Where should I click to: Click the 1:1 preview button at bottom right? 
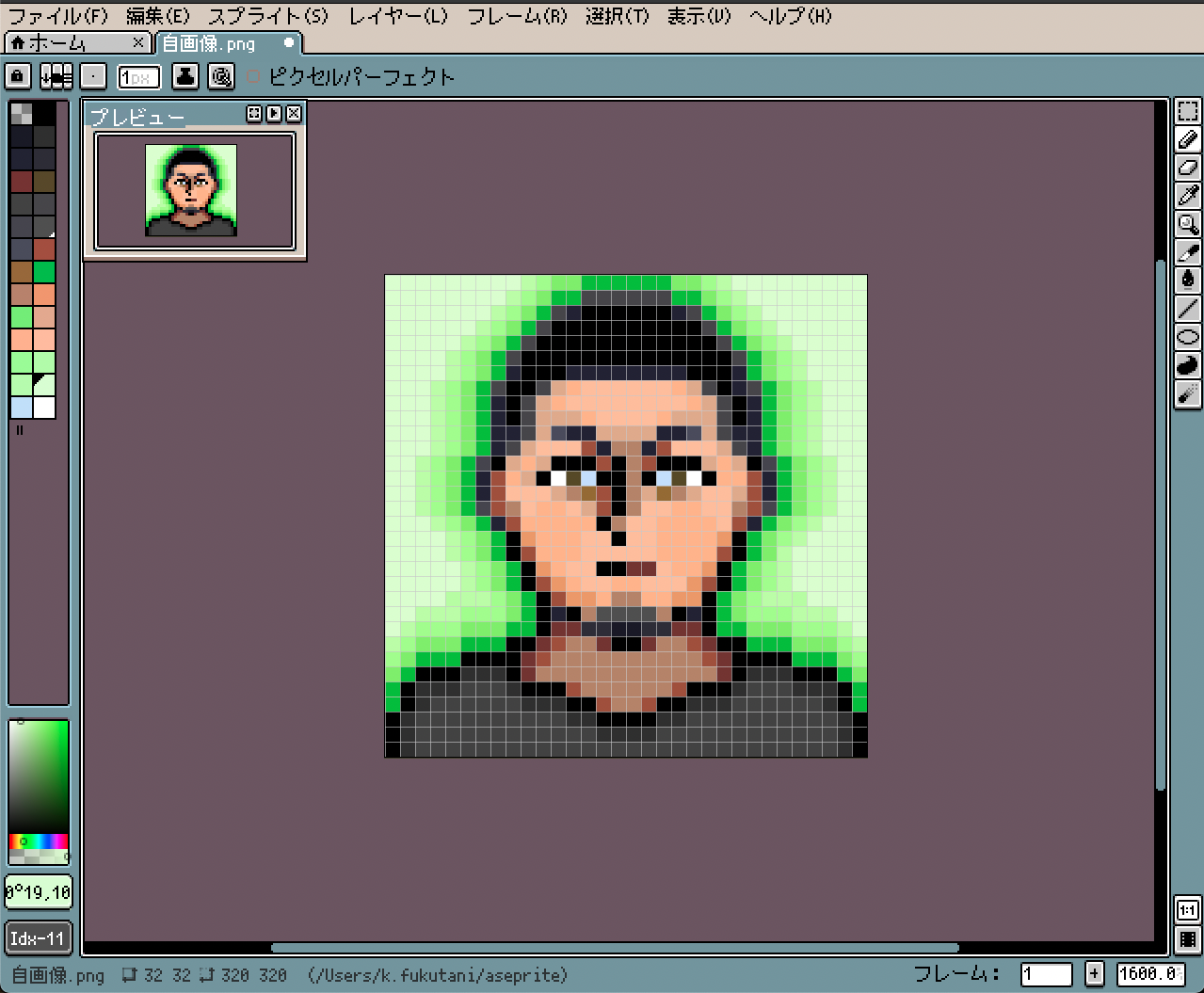click(x=1188, y=910)
